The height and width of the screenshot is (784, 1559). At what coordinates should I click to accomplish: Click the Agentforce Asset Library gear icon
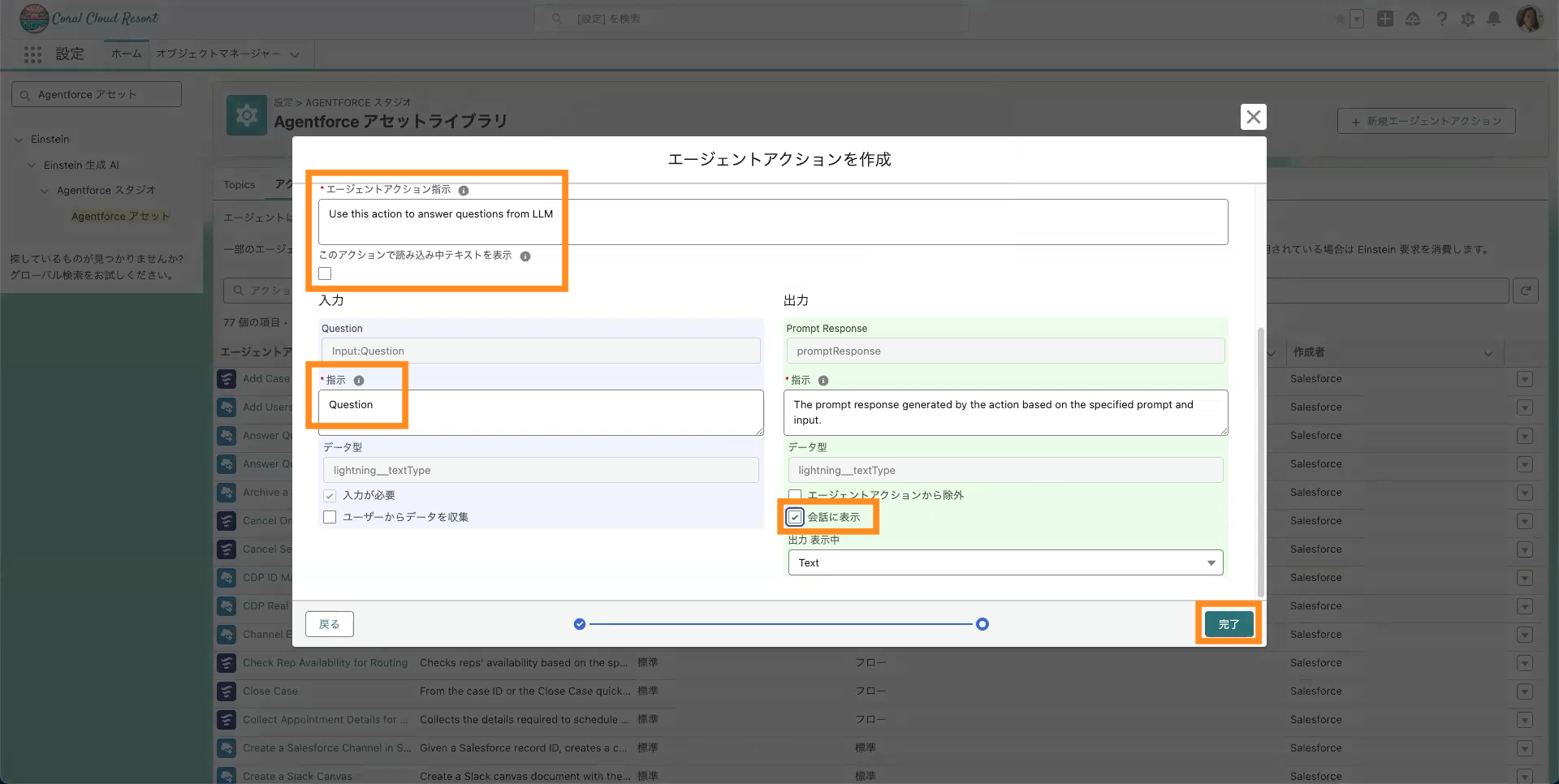point(247,115)
